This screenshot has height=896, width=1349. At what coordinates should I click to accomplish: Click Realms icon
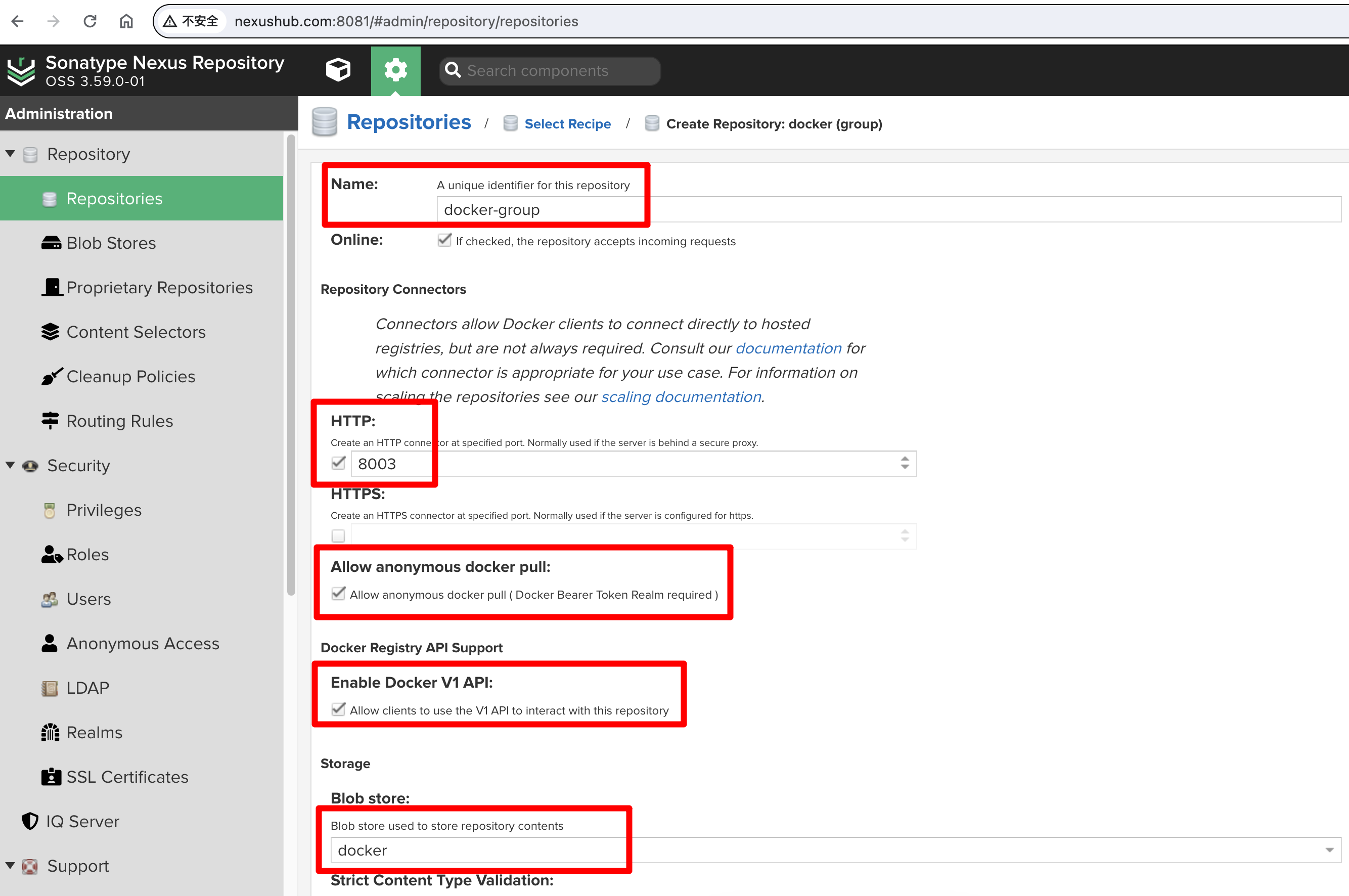(x=50, y=732)
